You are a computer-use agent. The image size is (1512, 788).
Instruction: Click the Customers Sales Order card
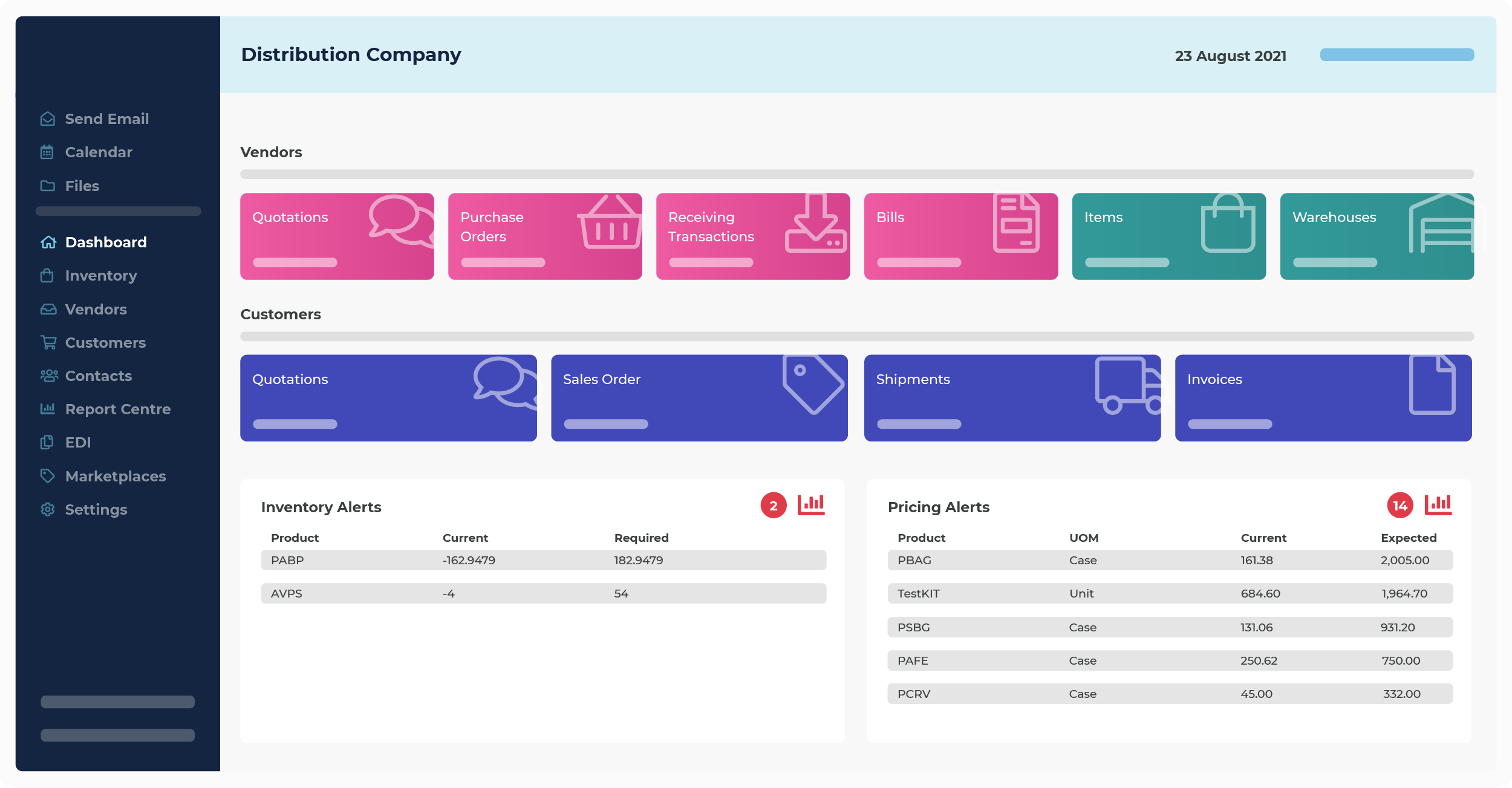(x=700, y=397)
